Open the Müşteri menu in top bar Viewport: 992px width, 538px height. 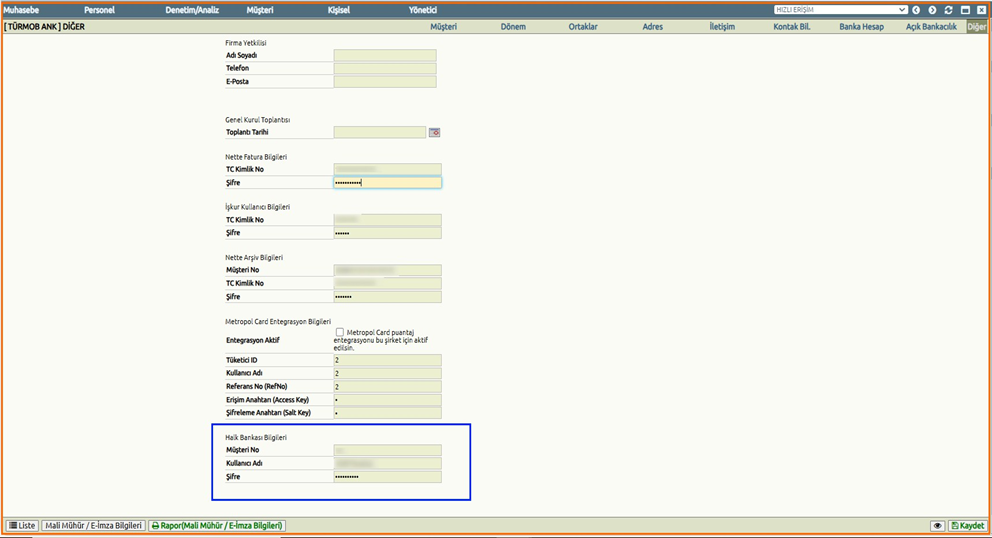point(260,10)
